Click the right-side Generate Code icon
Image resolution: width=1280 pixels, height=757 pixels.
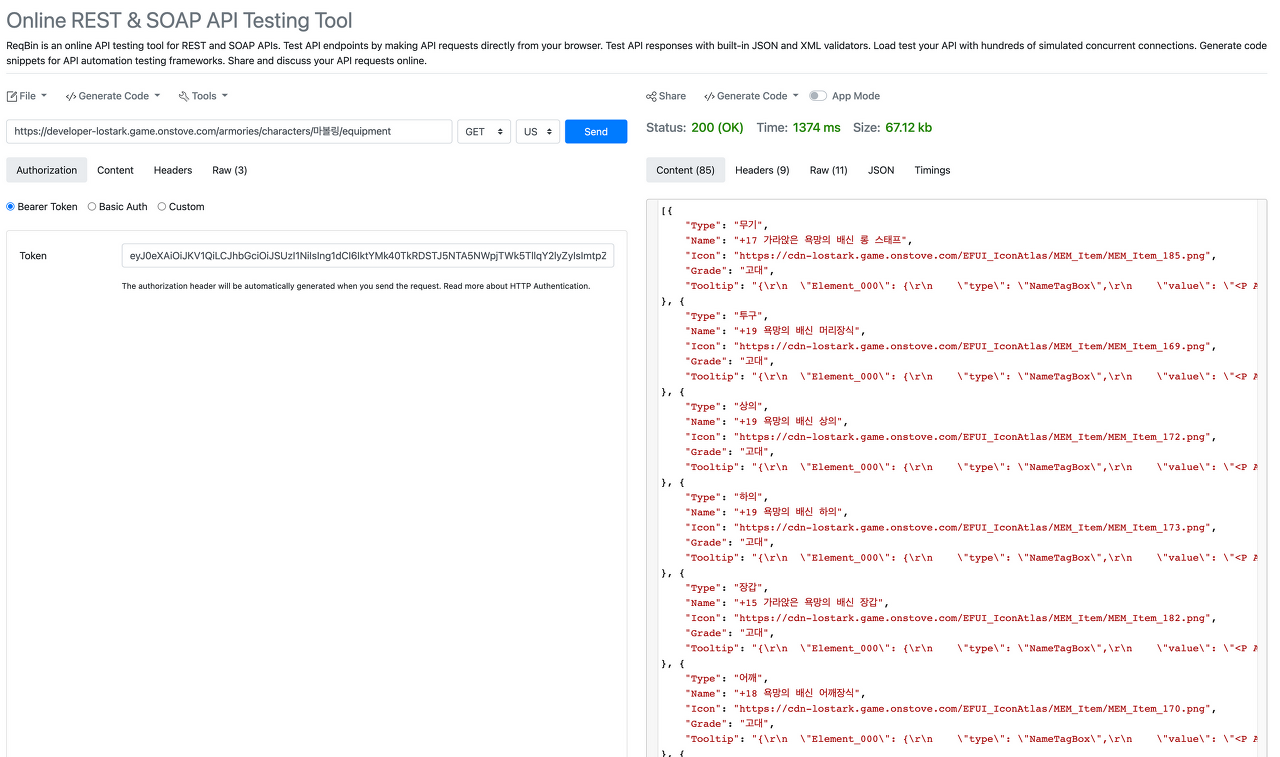(709, 96)
